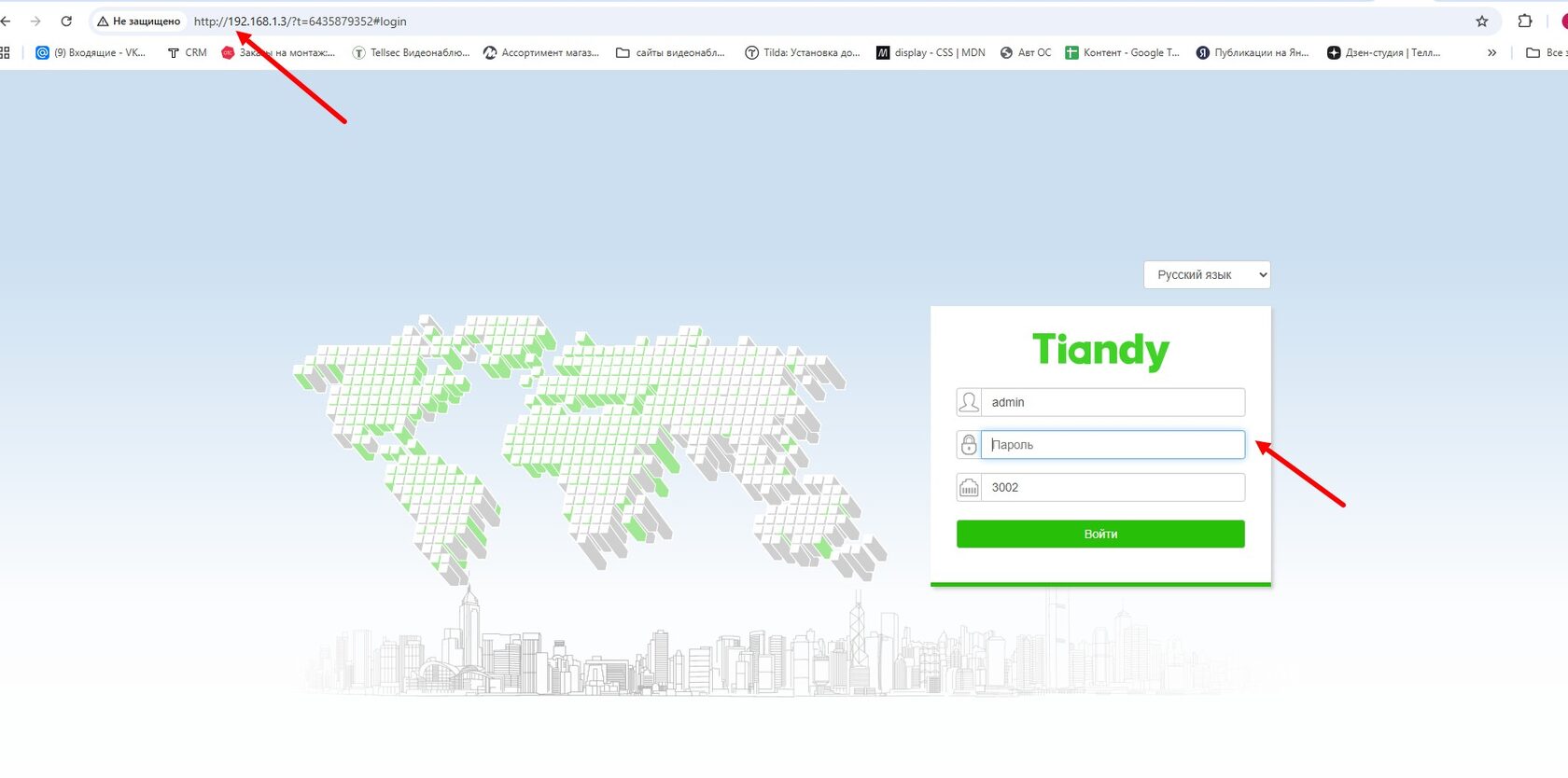Open the 'Tellsec Видеонаблю...' bookmark
Image resolution: width=1568 pixels, height=778 pixels.
[411, 52]
